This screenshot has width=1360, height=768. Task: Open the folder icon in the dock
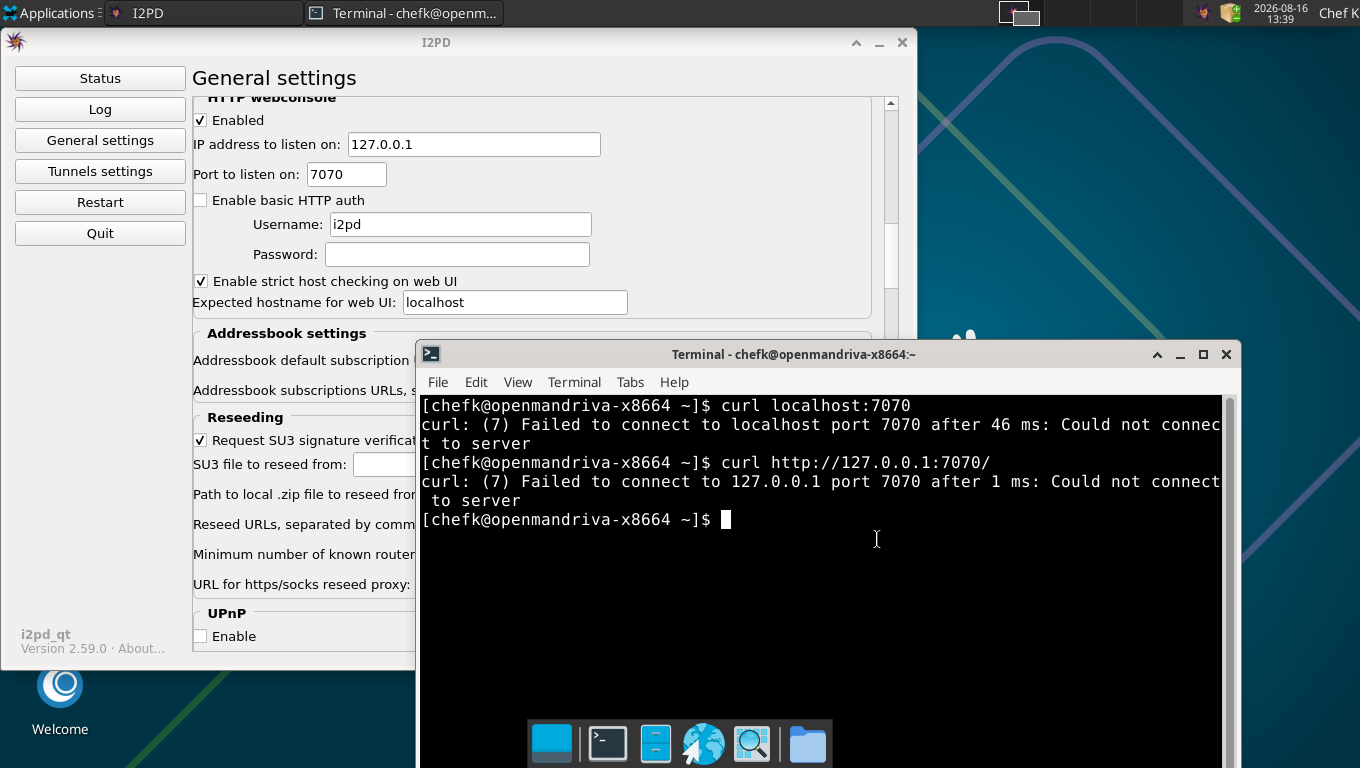coord(807,744)
